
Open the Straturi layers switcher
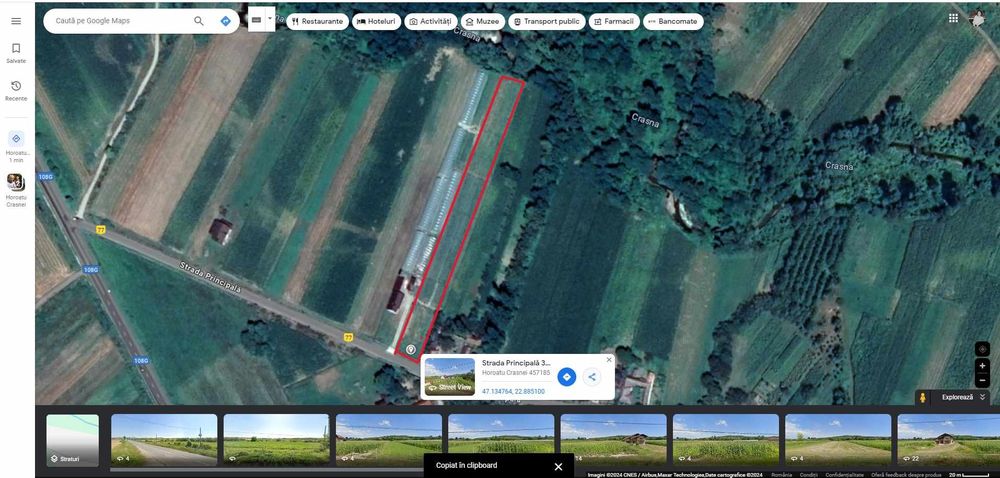[73, 440]
